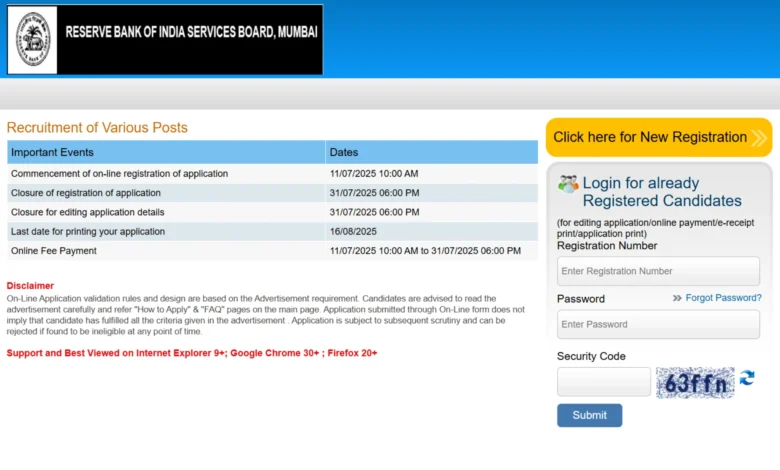
Task: Click the registered candidates people icon
Action: (x=568, y=184)
